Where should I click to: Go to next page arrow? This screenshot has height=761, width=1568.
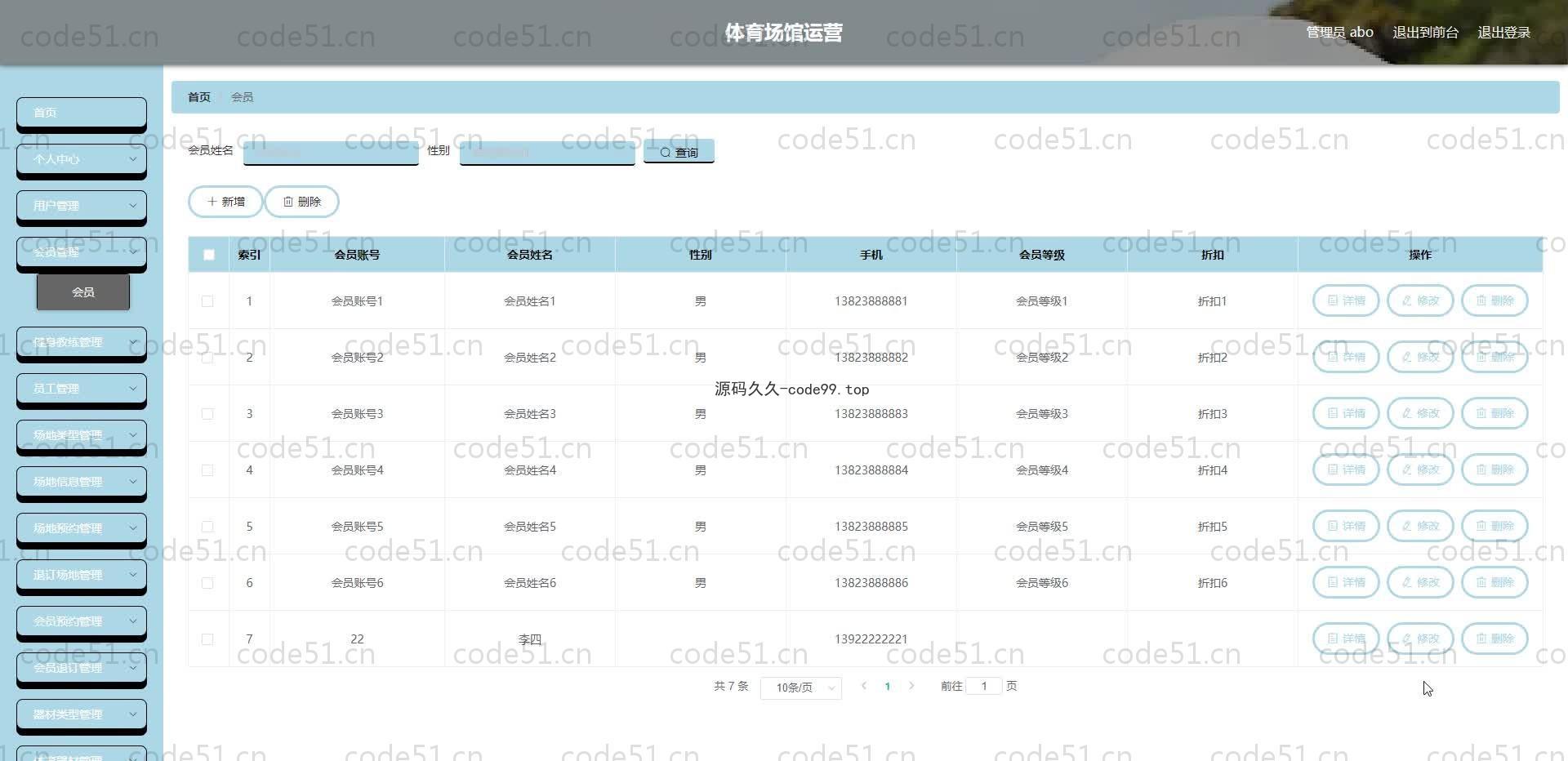911,686
